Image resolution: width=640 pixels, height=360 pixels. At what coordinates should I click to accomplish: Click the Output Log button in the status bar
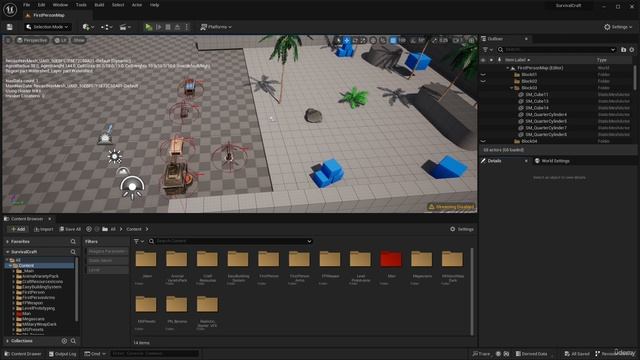click(62, 354)
